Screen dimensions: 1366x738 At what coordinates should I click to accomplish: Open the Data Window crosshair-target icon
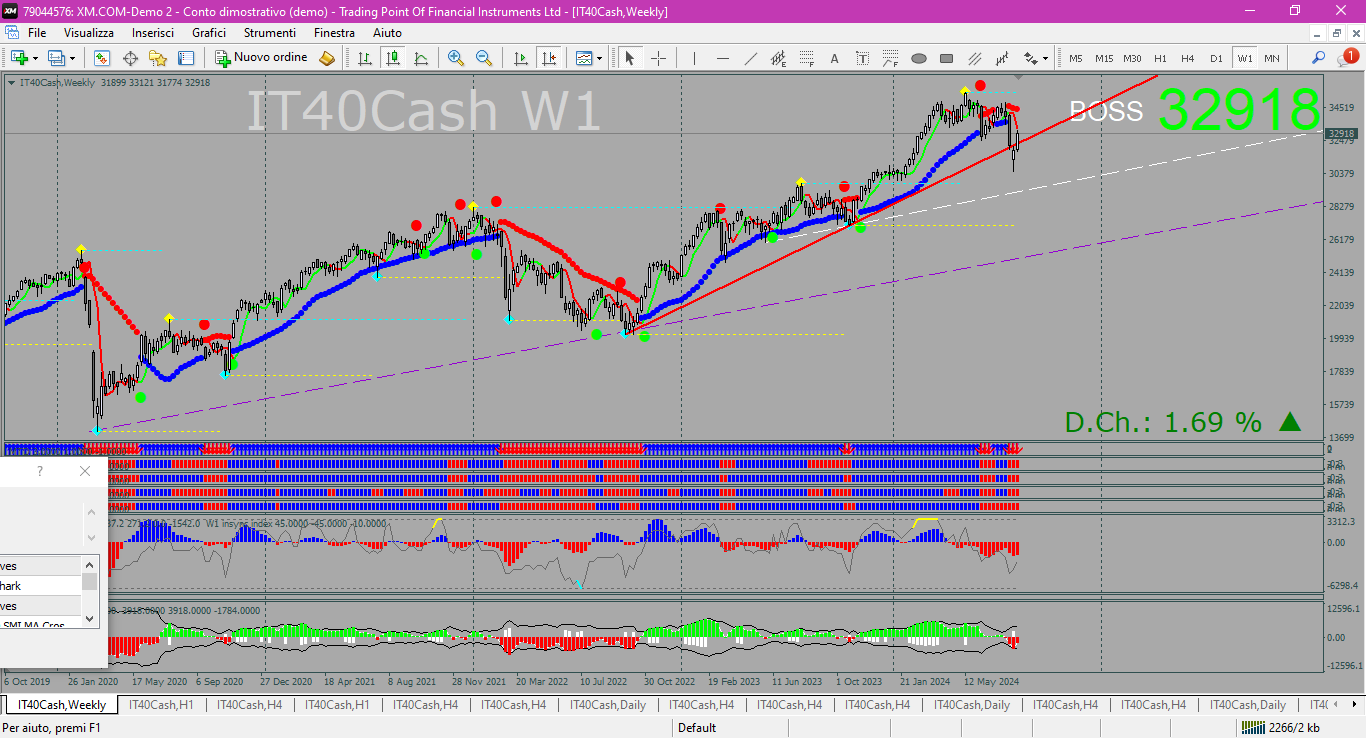(130, 58)
